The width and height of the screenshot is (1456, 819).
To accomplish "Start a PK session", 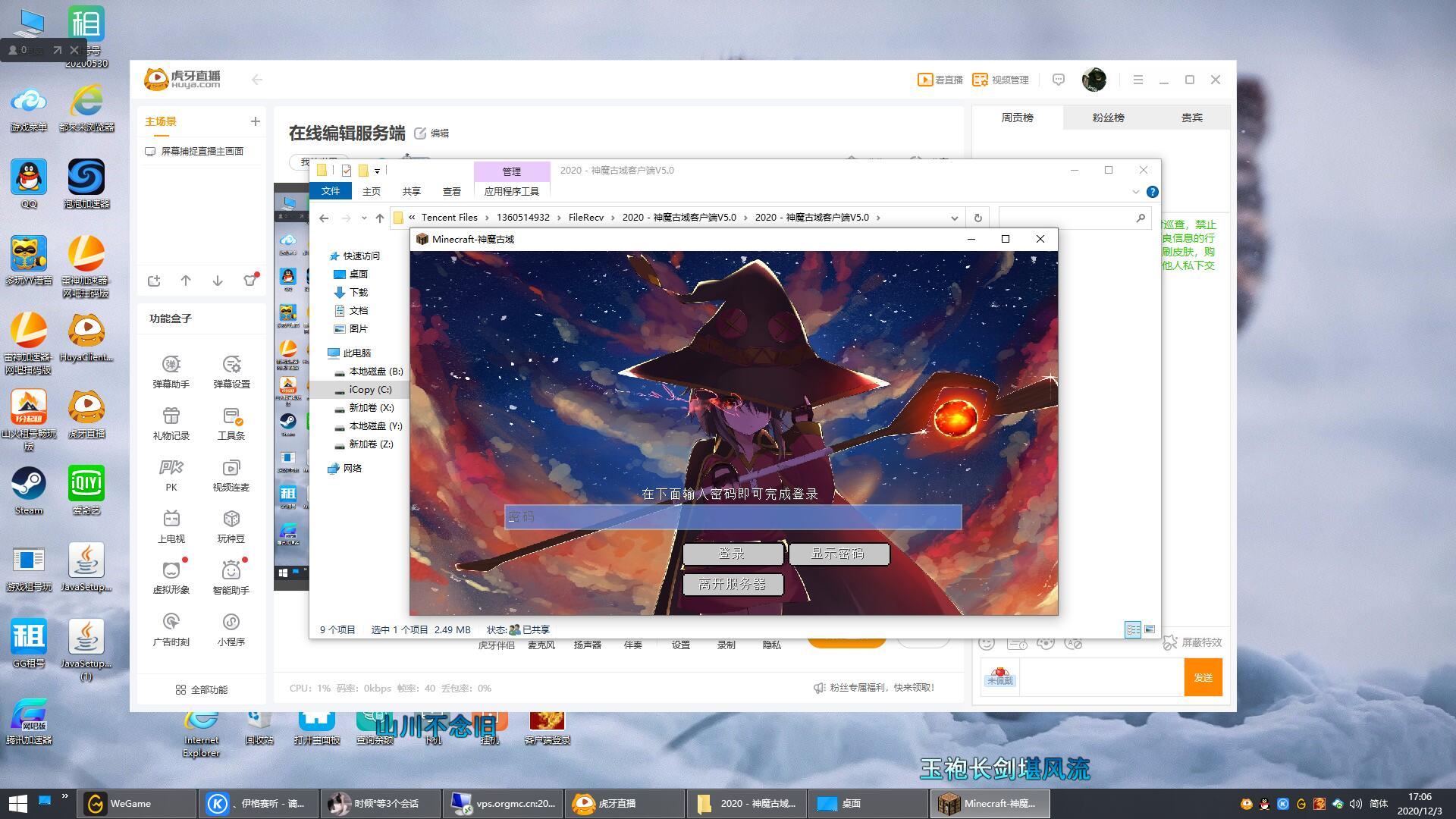I will [x=171, y=475].
